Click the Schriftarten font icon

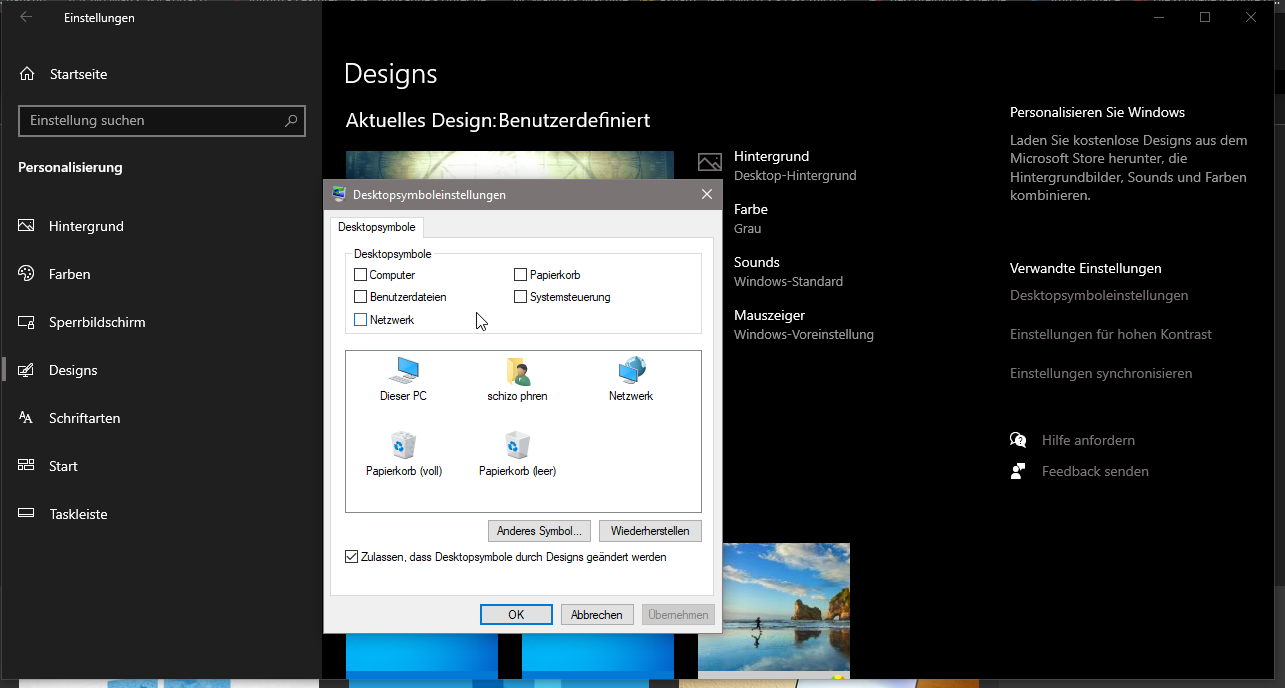[x=27, y=418]
